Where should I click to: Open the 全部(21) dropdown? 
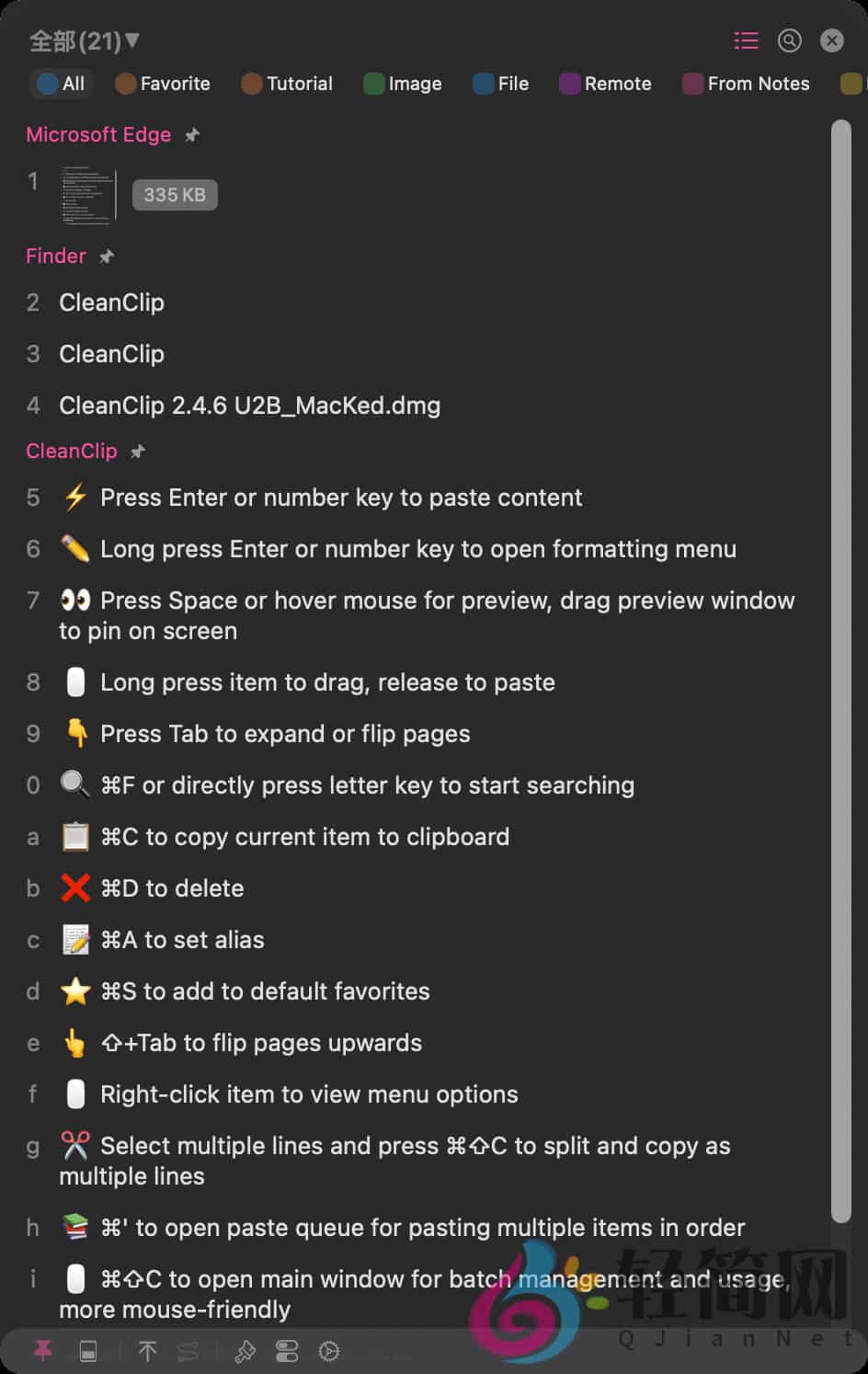[x=81, y=40]
